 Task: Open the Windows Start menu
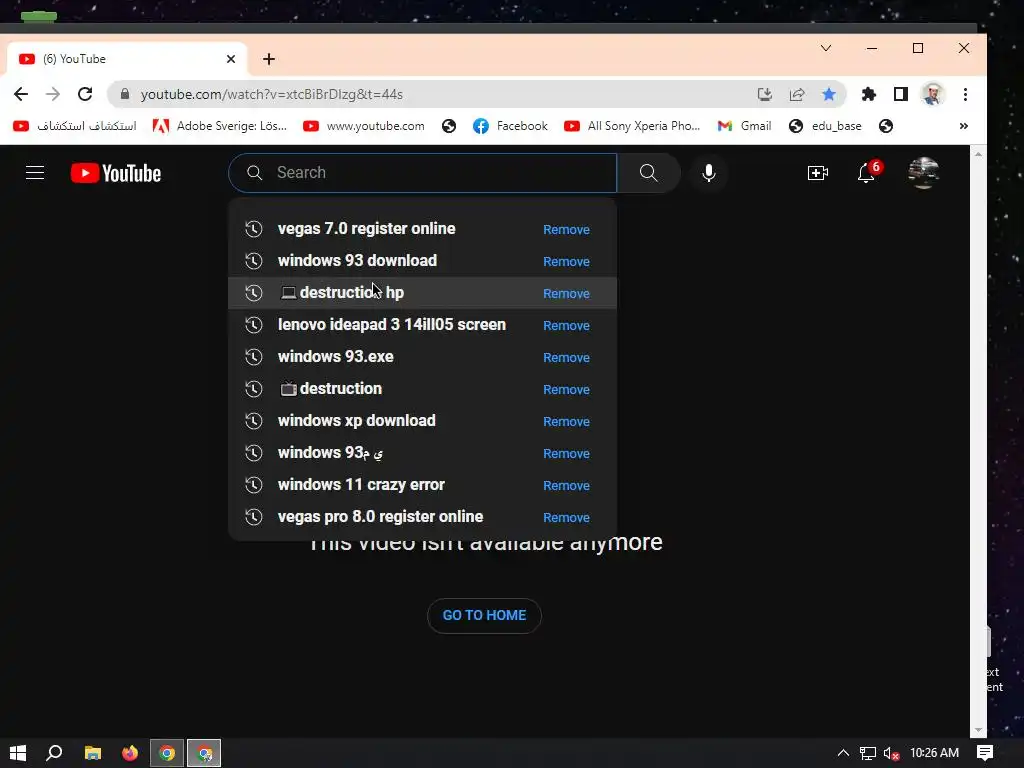(x=18, y=753)
